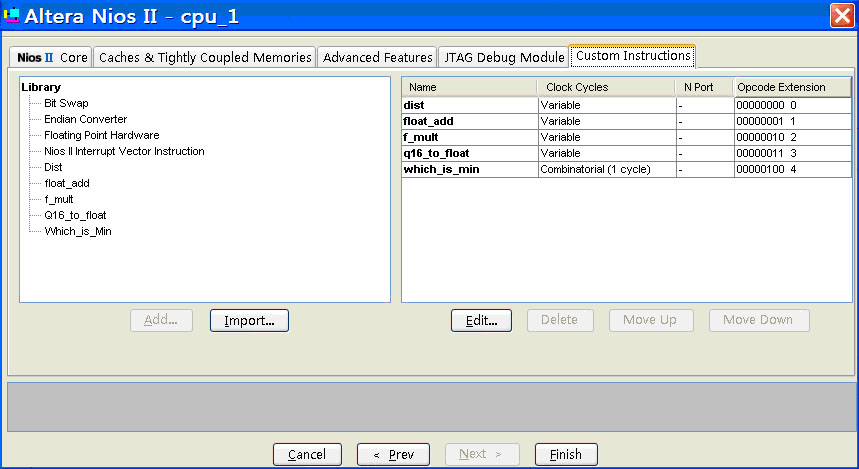Click the Import... button
The image size is (859, 469).
tap(249, 321)
